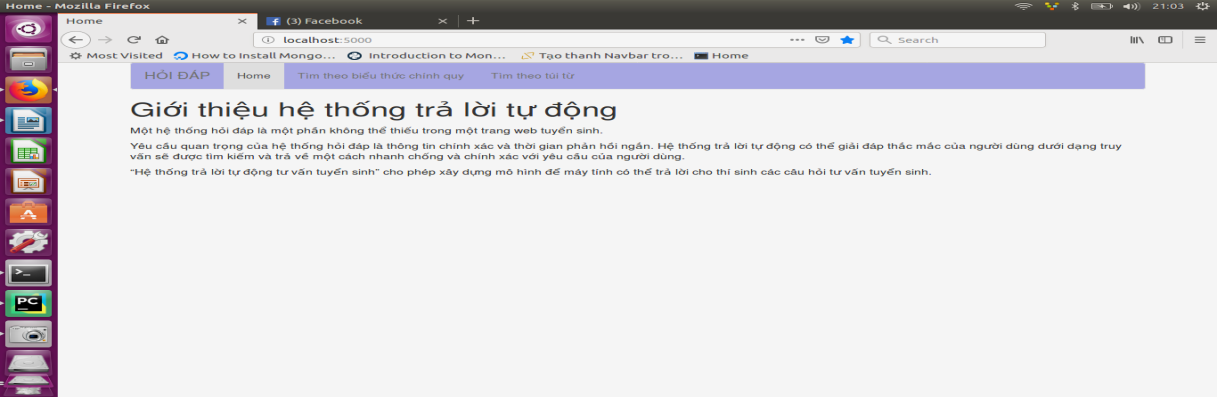Open a new tab with plus button
This screenshot has height=397, width=1217.
coord(473,20)
